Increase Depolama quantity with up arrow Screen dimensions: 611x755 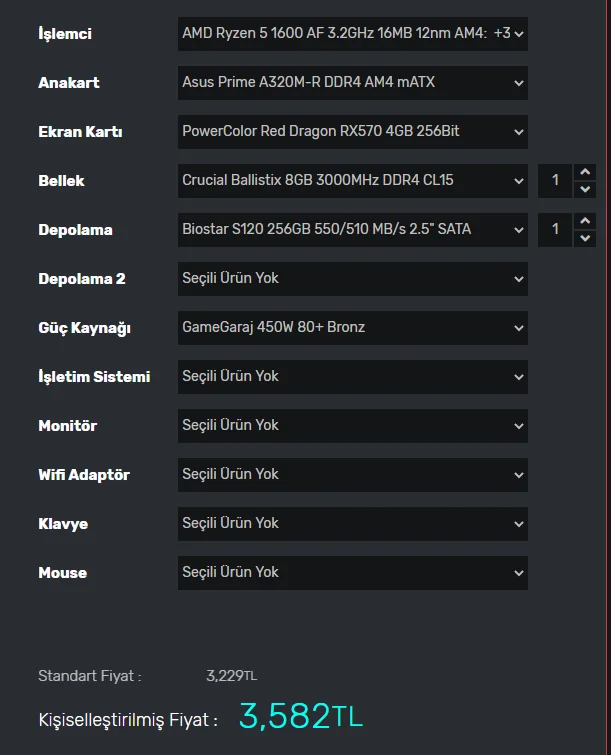pos(585,221)
